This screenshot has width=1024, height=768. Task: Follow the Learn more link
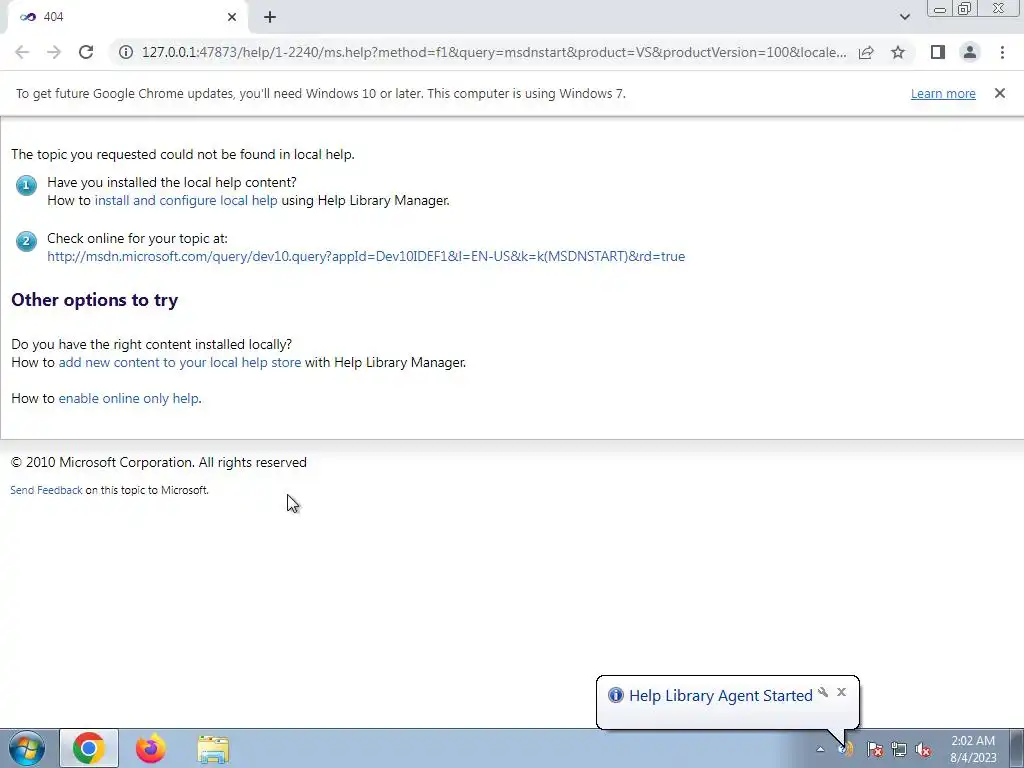pyautogui.click(x=943, y=93)
